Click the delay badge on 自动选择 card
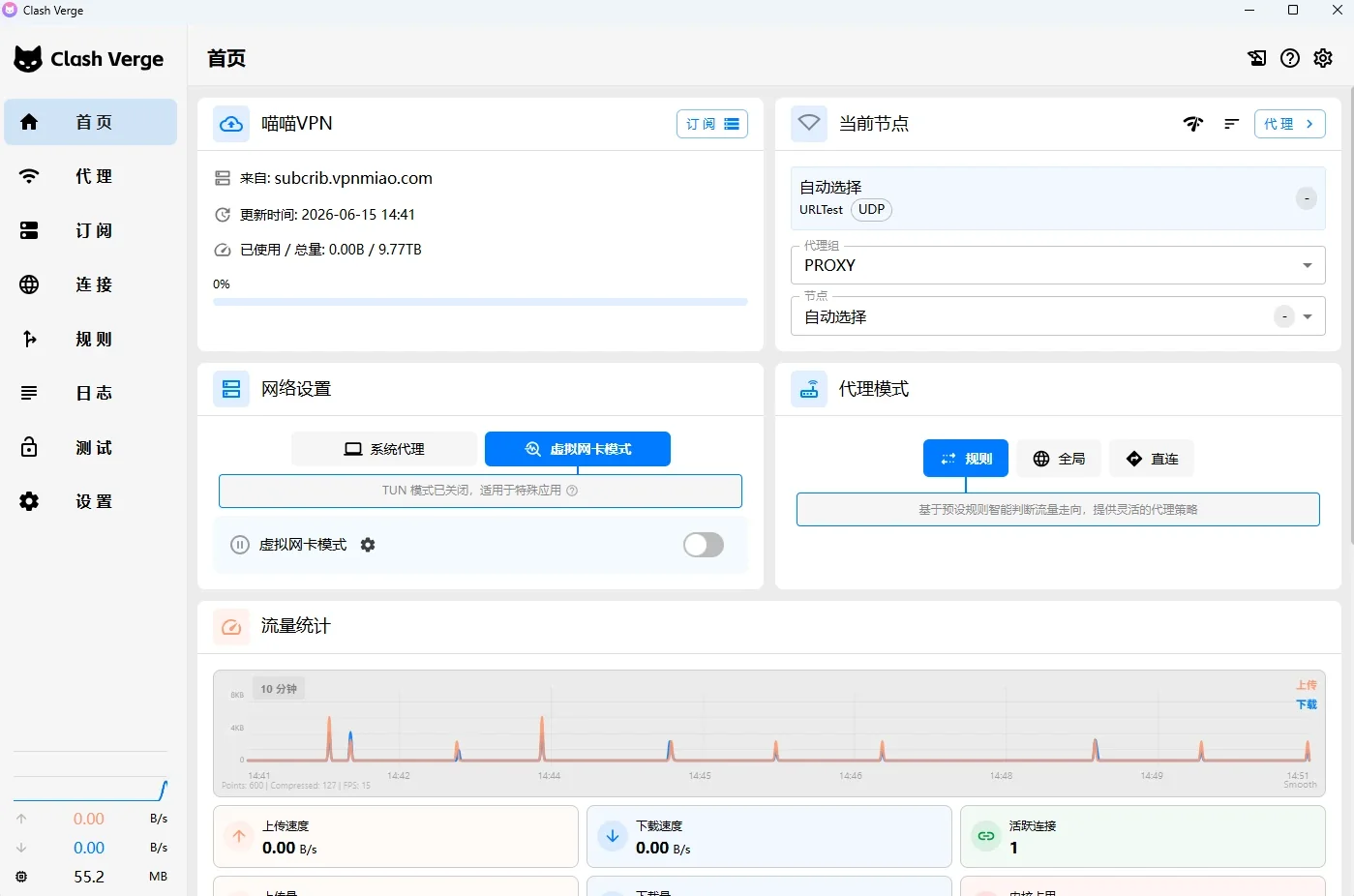Screen dimensions: 1354x896 1307,198
